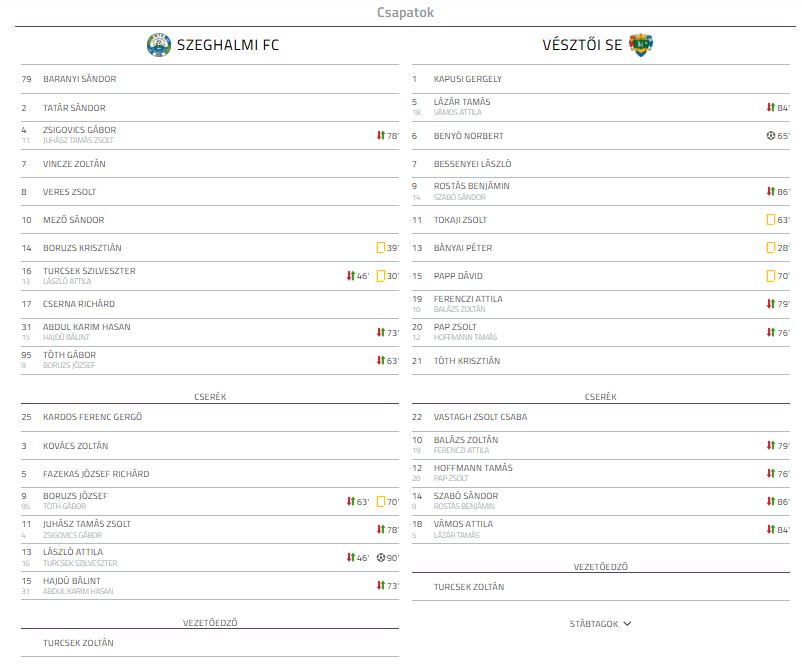Open player Kapusi Gergely
802x664 pixels.
point(467,79)
